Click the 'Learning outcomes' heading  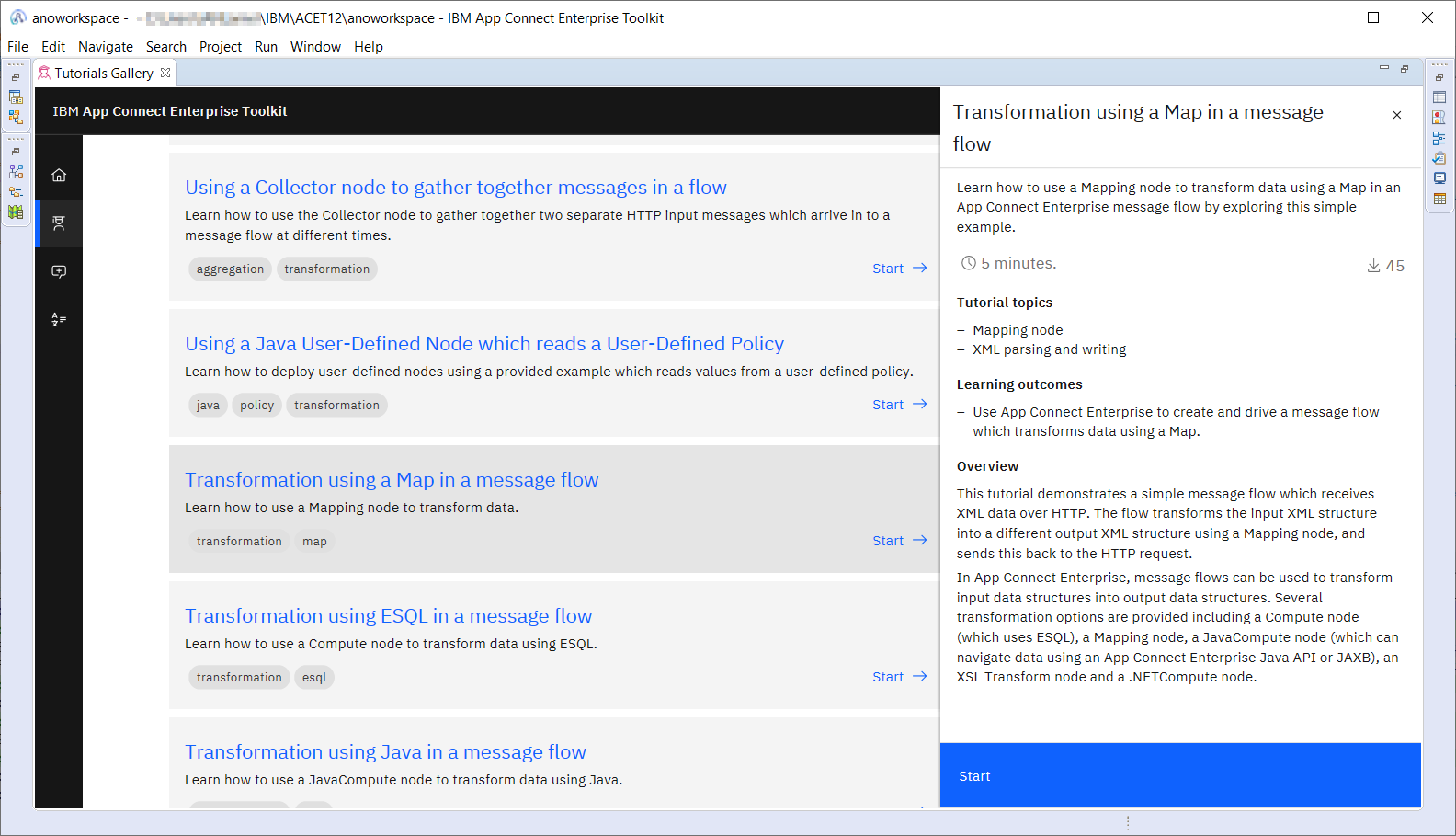pos(1019,384)
